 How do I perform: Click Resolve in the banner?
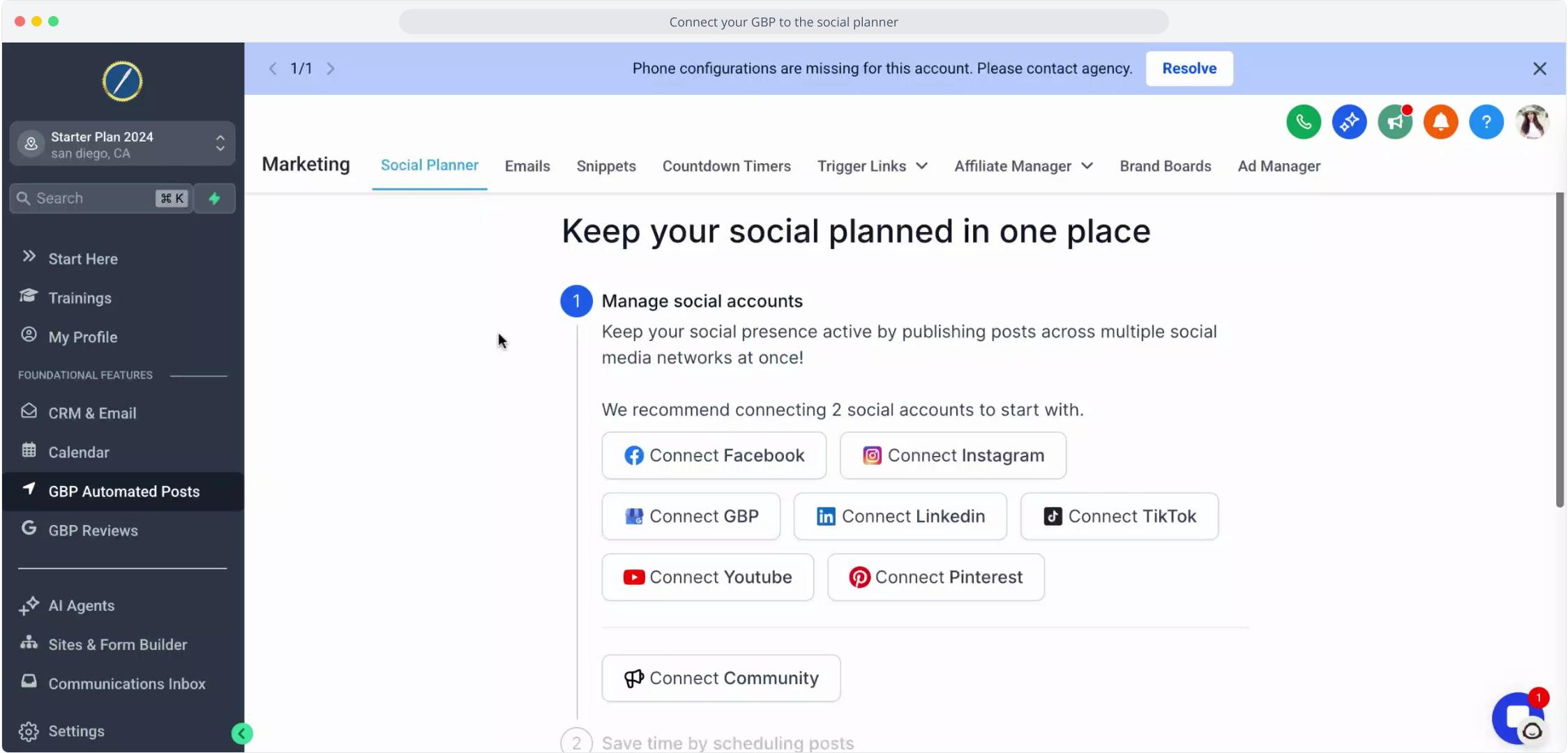coord(1189,68)
